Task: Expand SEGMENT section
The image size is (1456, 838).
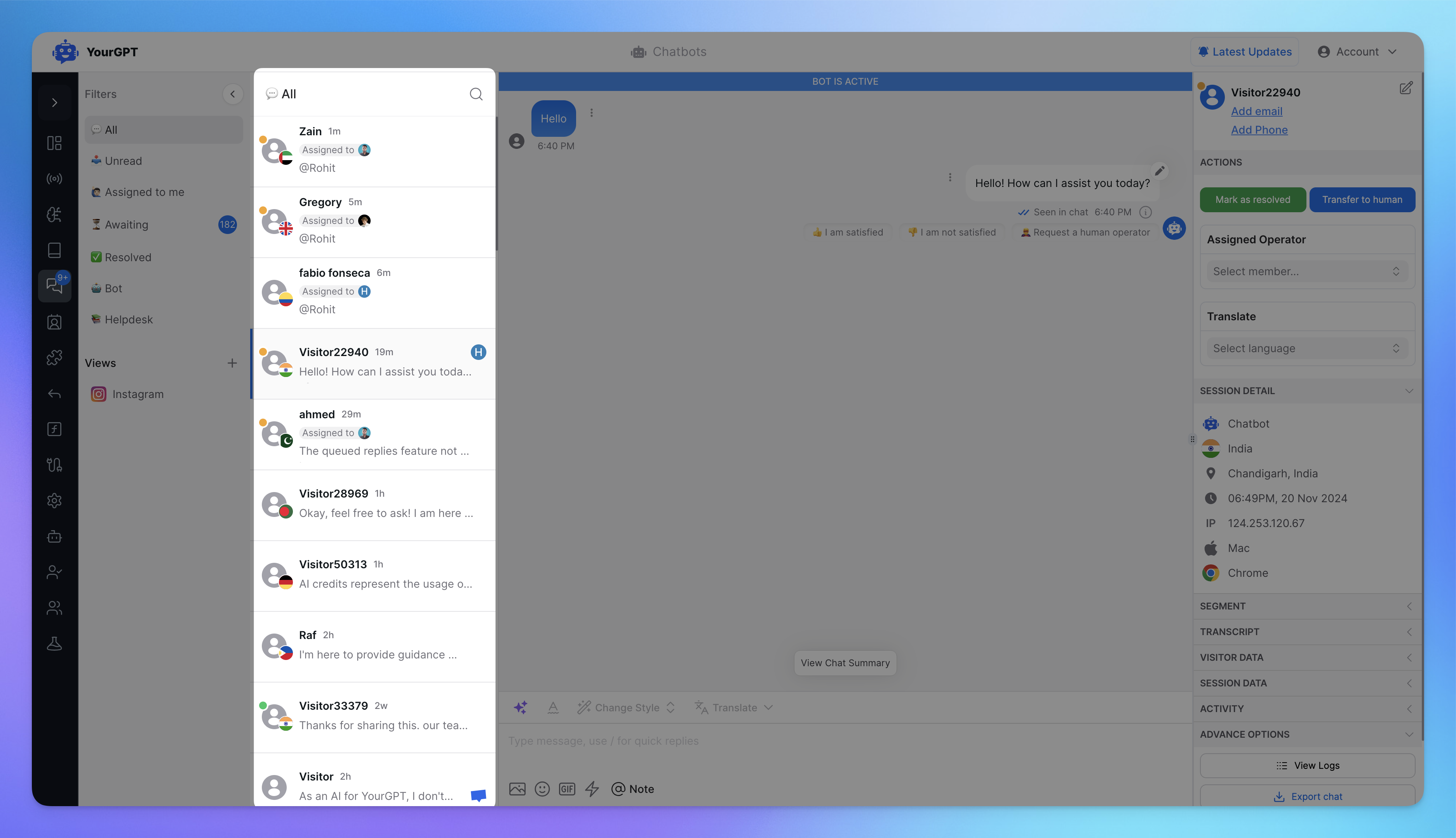Action: (x=1307, y=606)
